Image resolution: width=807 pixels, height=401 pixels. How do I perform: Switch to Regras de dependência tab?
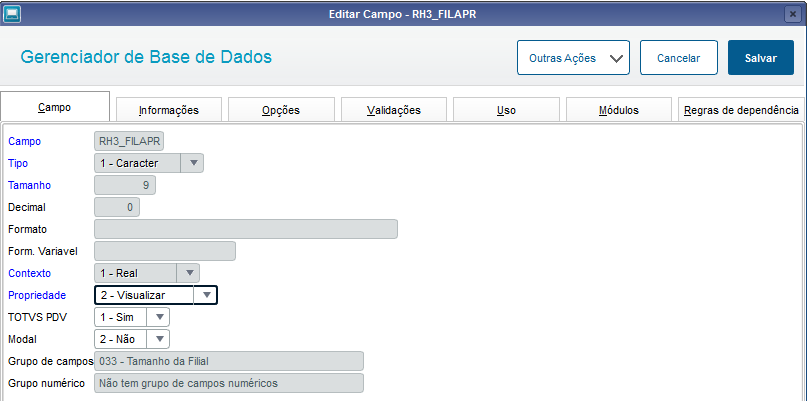[741, 110]
